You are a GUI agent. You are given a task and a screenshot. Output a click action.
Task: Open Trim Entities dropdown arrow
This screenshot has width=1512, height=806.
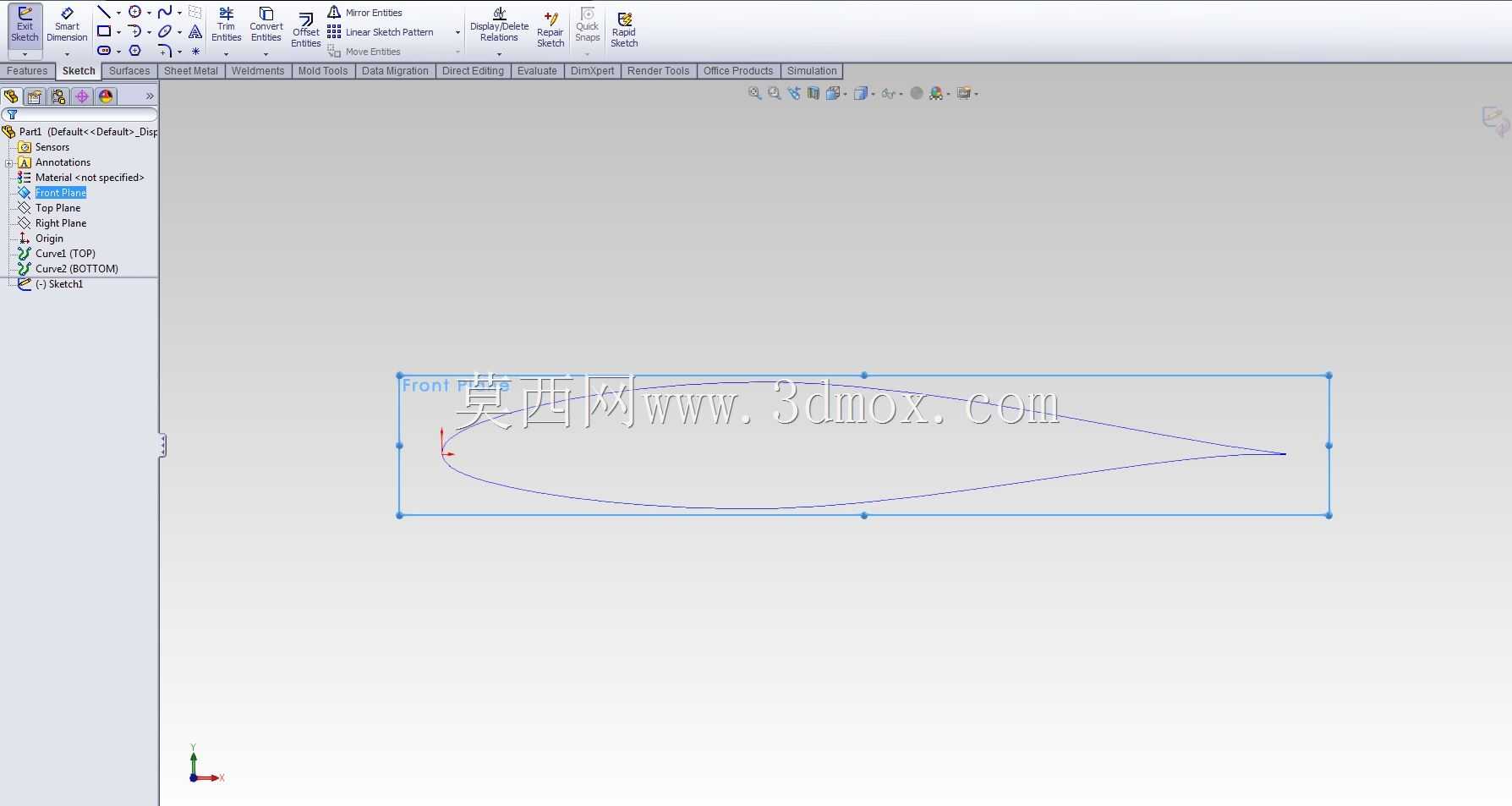click(226, 54)
